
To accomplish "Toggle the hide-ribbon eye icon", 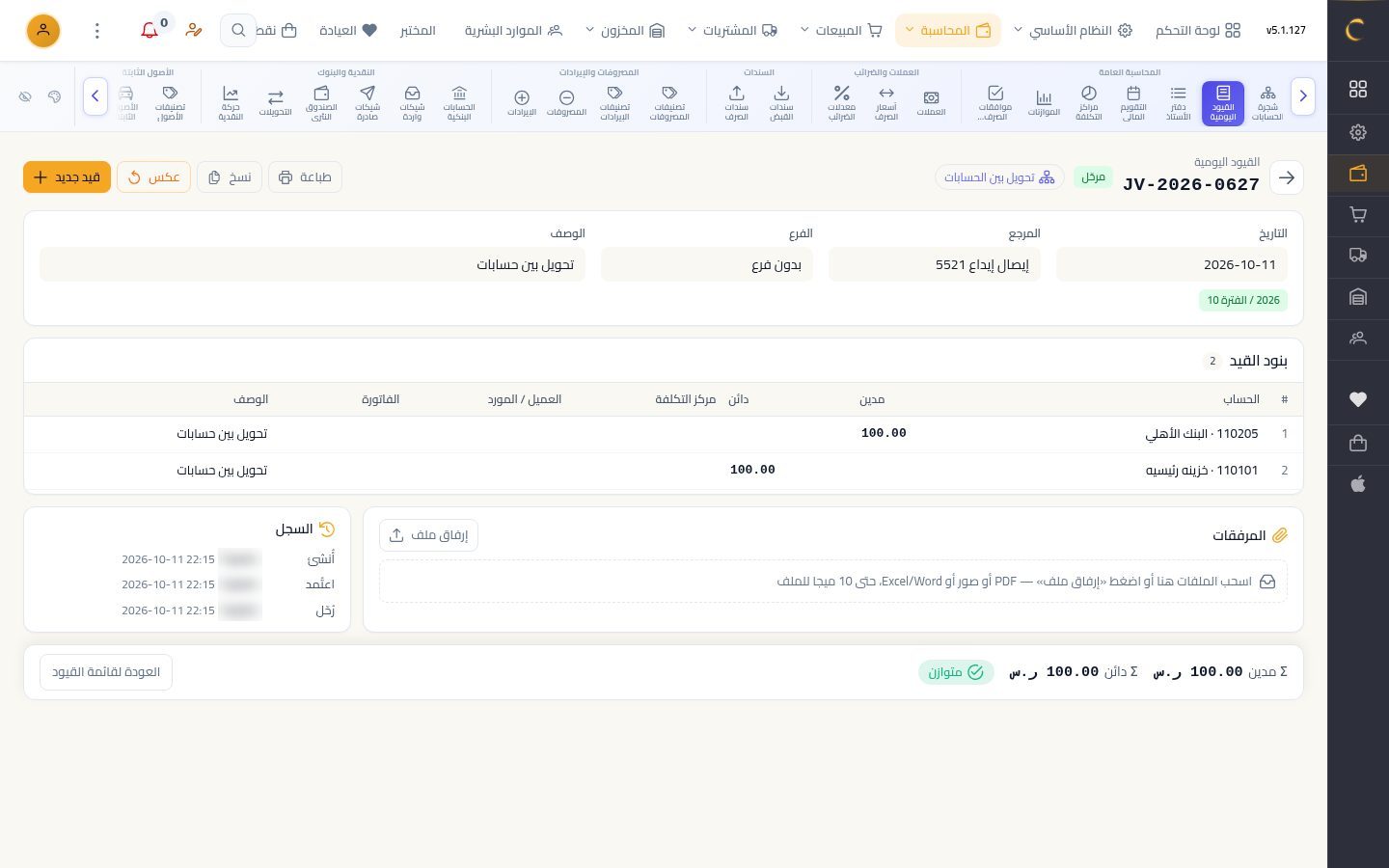I will pos(25,96).
